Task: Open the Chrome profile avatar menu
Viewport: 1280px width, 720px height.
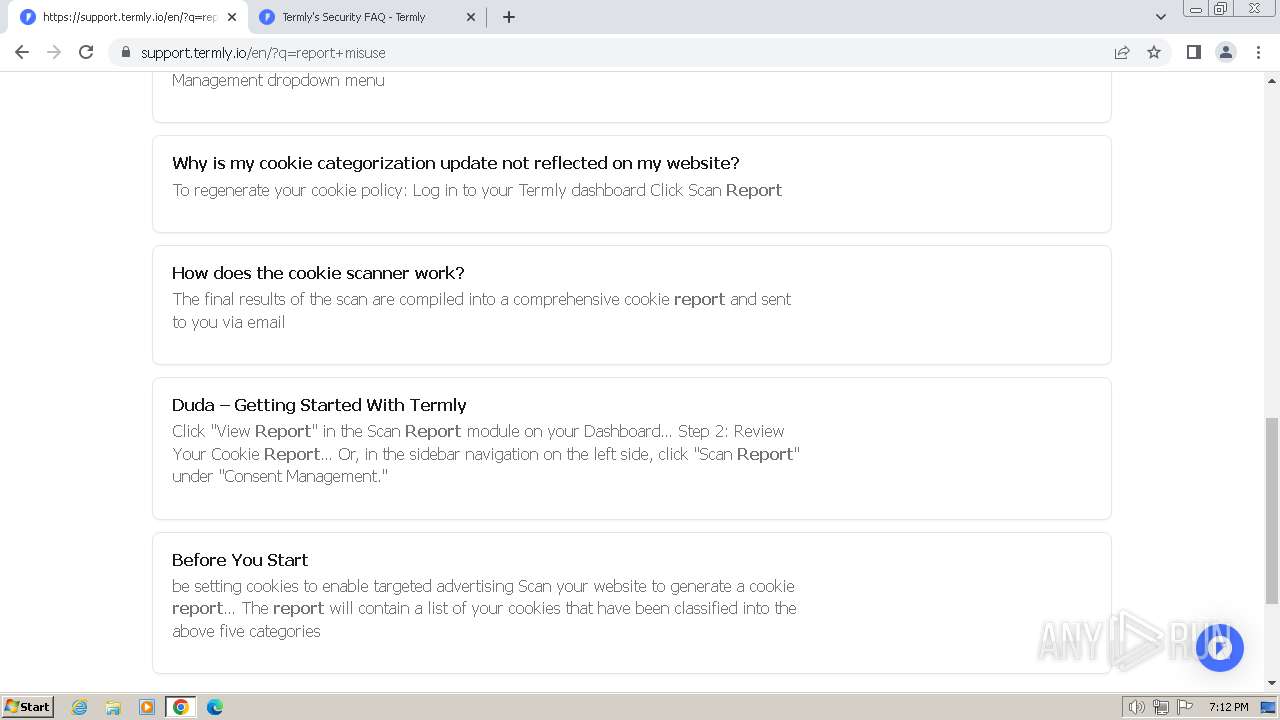Action: click(x=1226, y=52)
